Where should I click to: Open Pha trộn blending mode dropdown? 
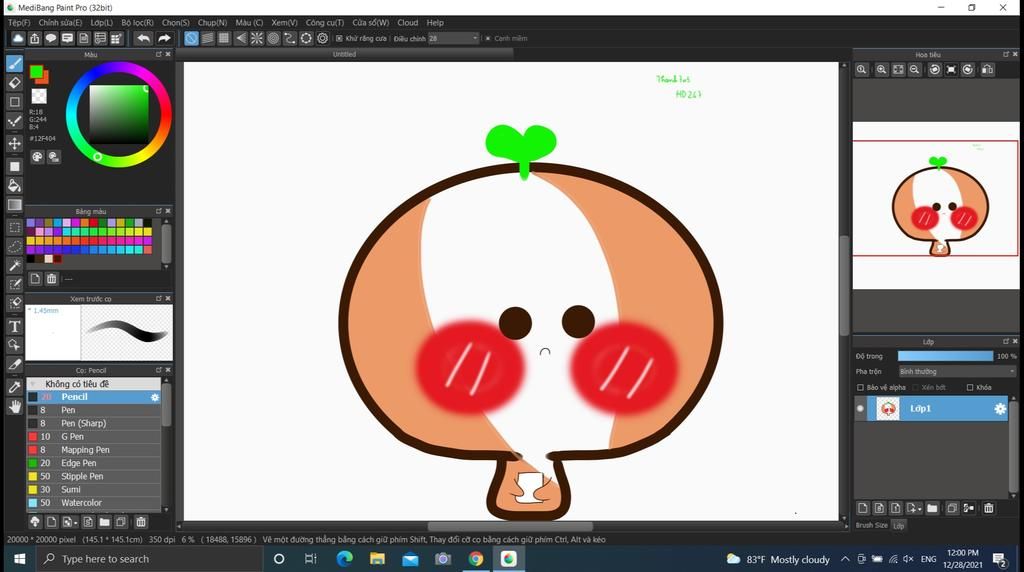pos(957,372)
